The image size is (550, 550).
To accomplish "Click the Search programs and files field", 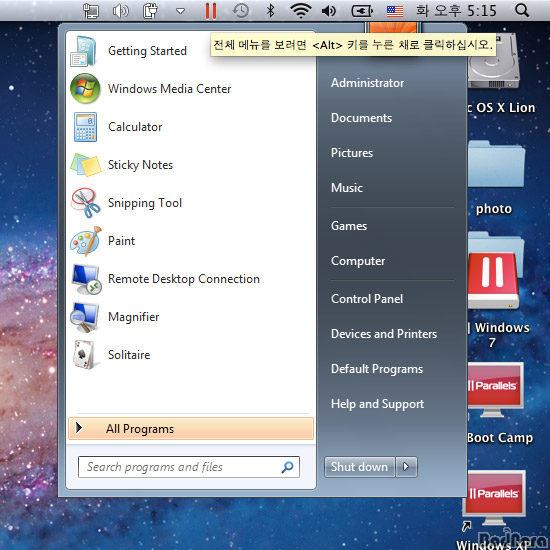I will click(189, 467).
